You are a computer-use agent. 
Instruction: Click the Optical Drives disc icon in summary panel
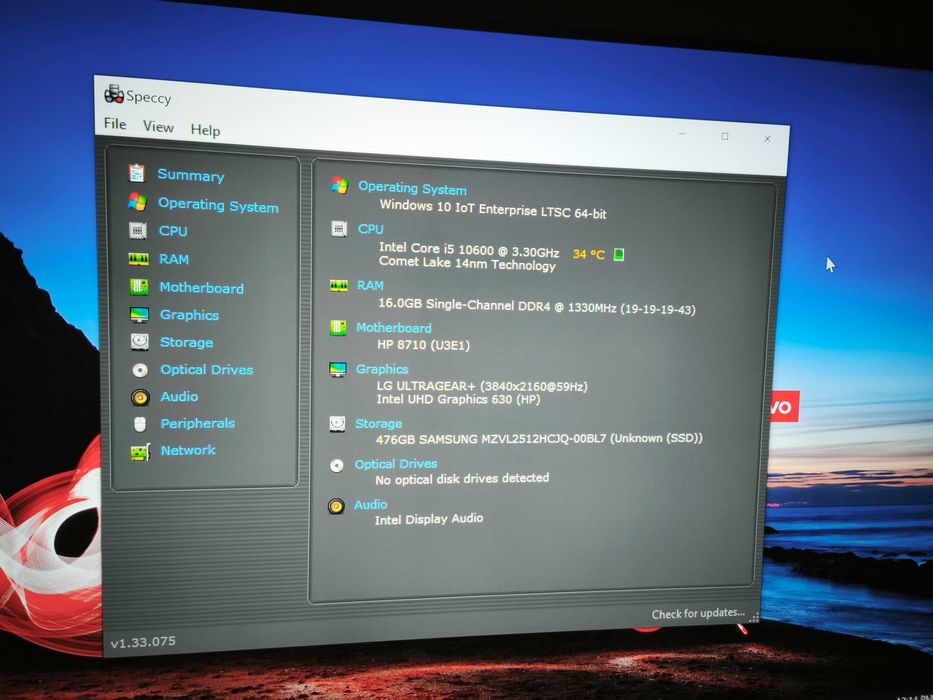coord(337,465)
